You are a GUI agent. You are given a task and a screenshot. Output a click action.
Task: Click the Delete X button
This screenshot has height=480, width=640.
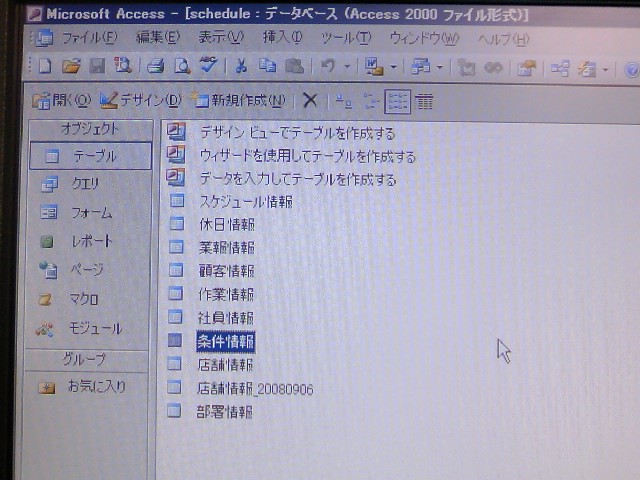coord(310,100)
